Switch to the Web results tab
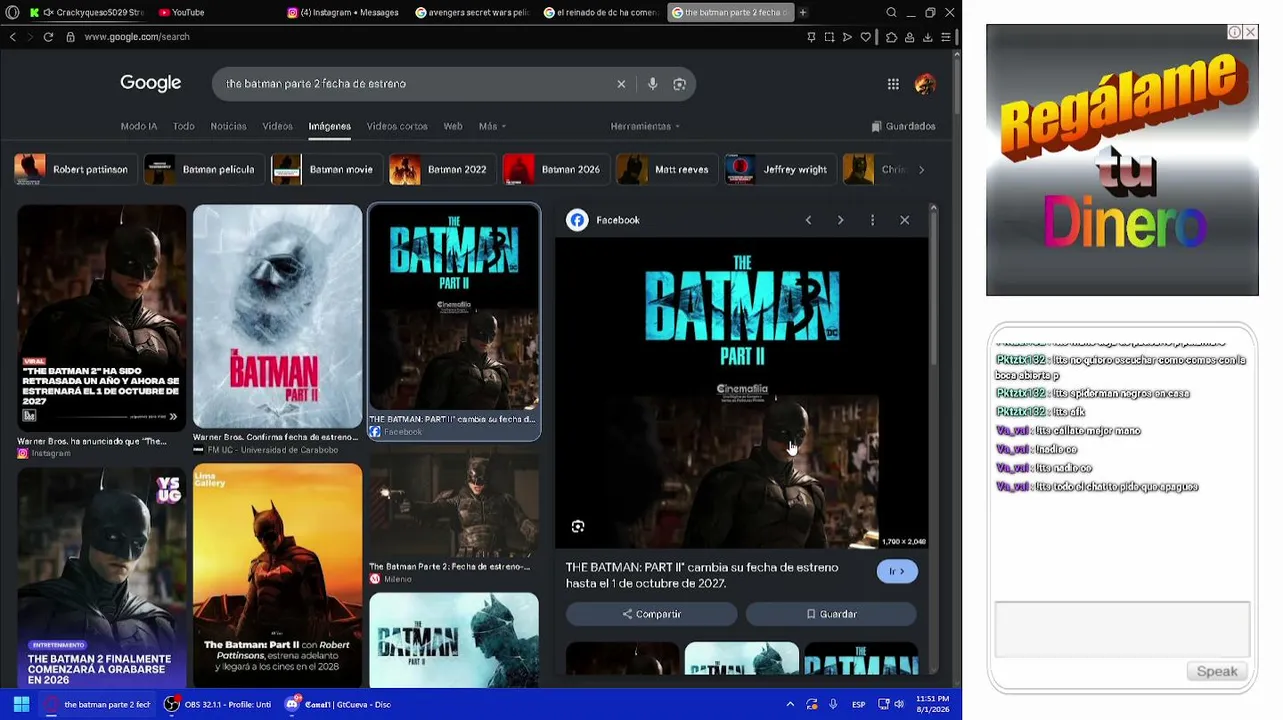 (453, 126)
